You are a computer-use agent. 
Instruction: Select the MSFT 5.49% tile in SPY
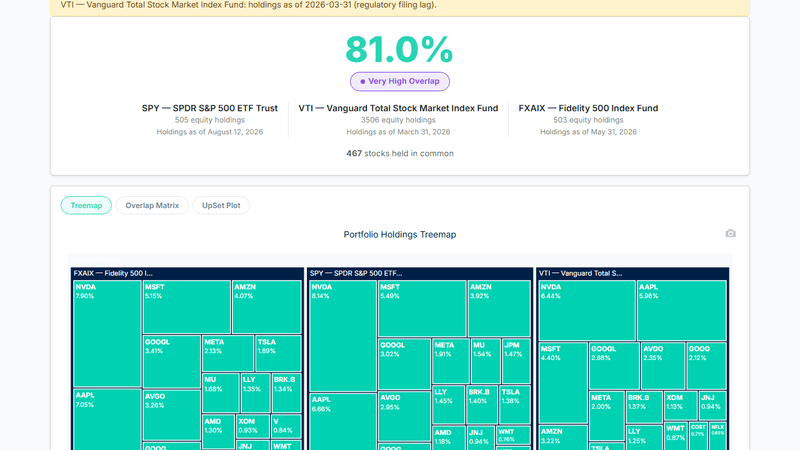(422, 308)
